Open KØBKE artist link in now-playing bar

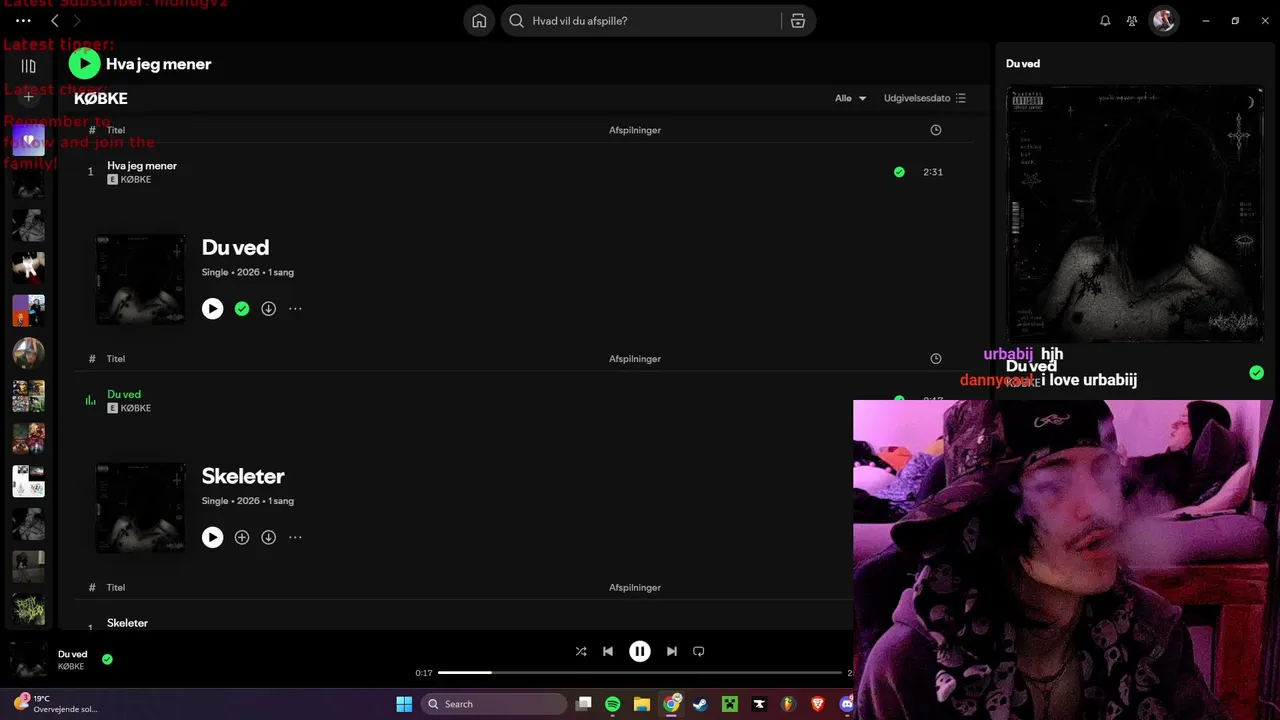(x=71, y=667)
